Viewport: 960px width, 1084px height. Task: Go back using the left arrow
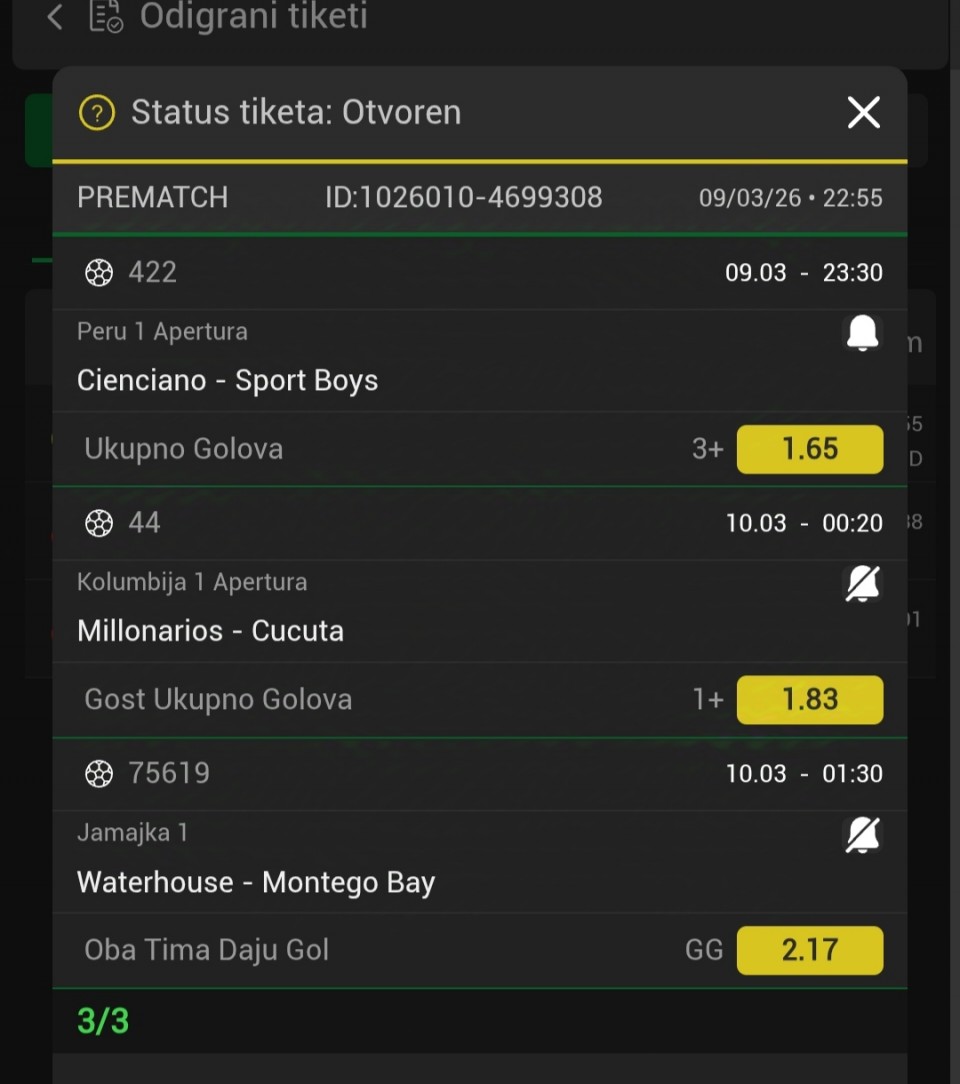point(55,17)
